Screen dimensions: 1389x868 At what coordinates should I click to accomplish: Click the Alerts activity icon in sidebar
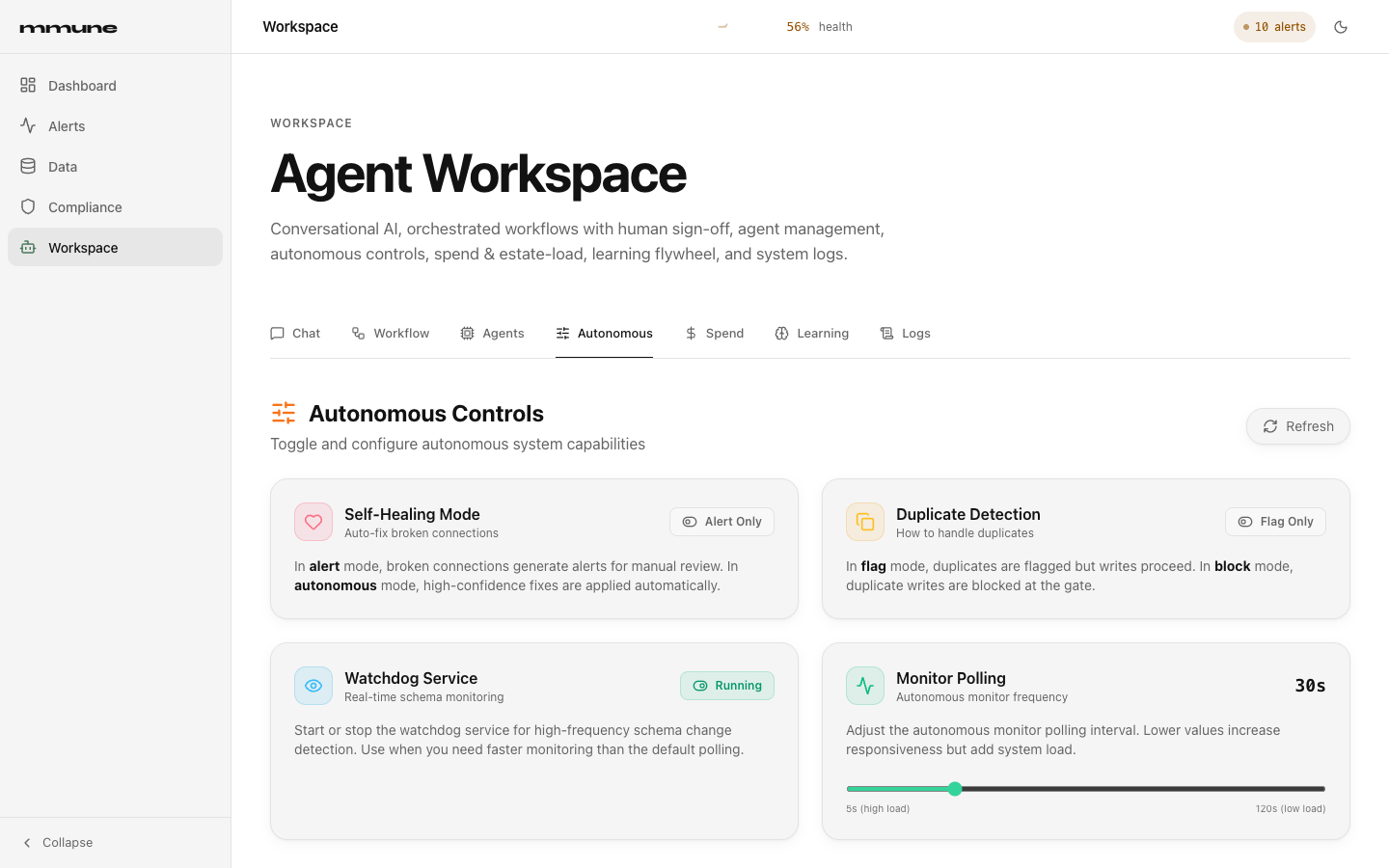pos(28,126)
